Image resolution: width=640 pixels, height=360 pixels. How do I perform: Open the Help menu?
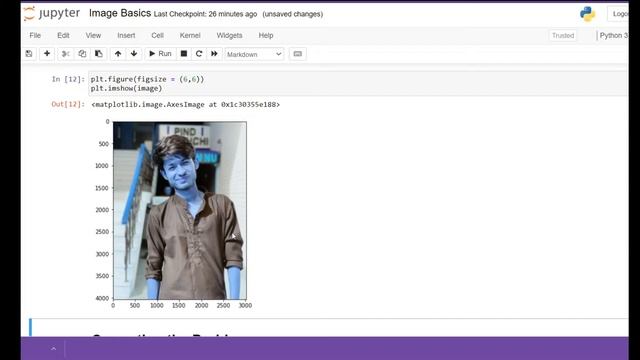[266, 36]
